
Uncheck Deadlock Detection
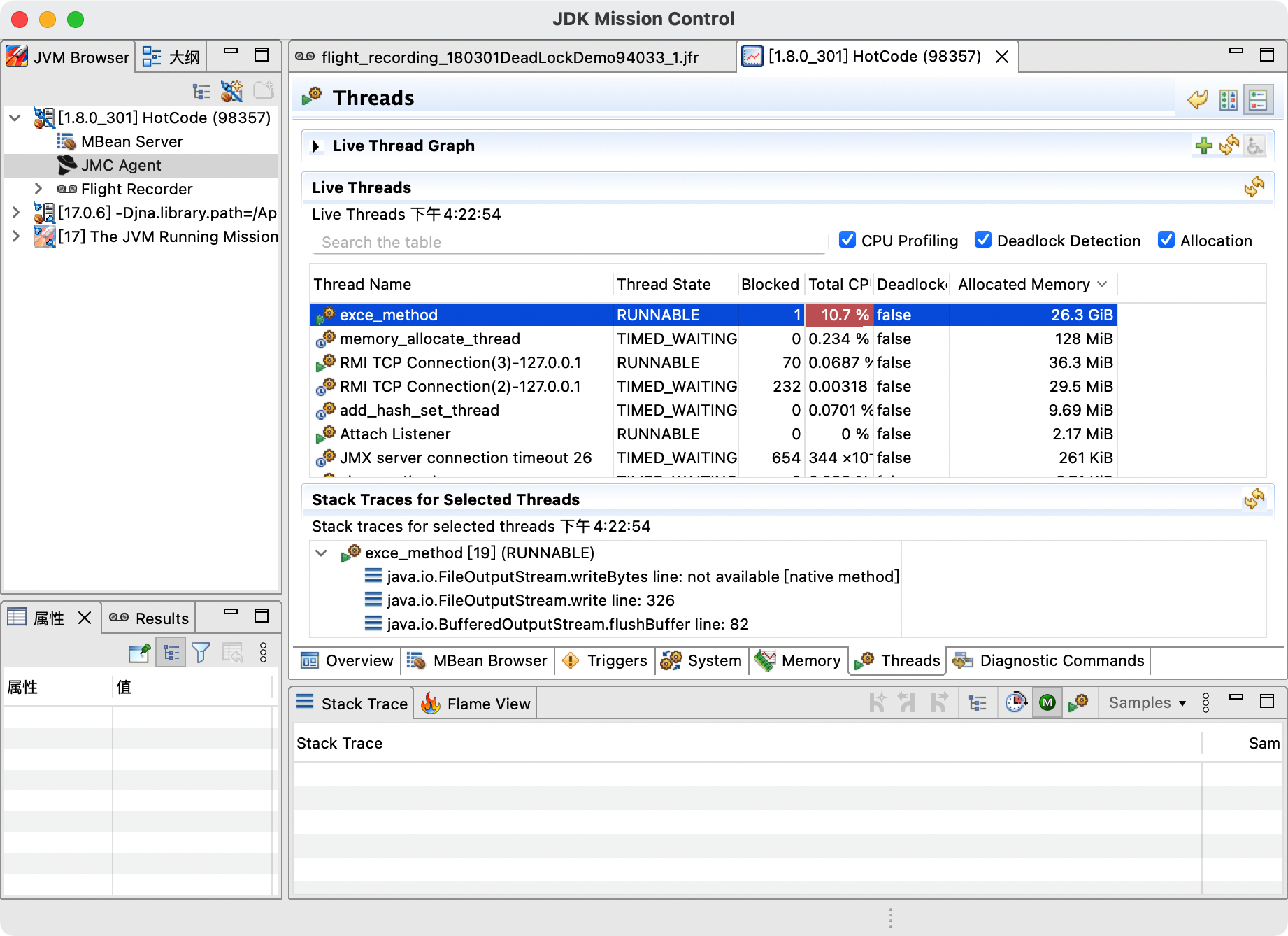983,240
